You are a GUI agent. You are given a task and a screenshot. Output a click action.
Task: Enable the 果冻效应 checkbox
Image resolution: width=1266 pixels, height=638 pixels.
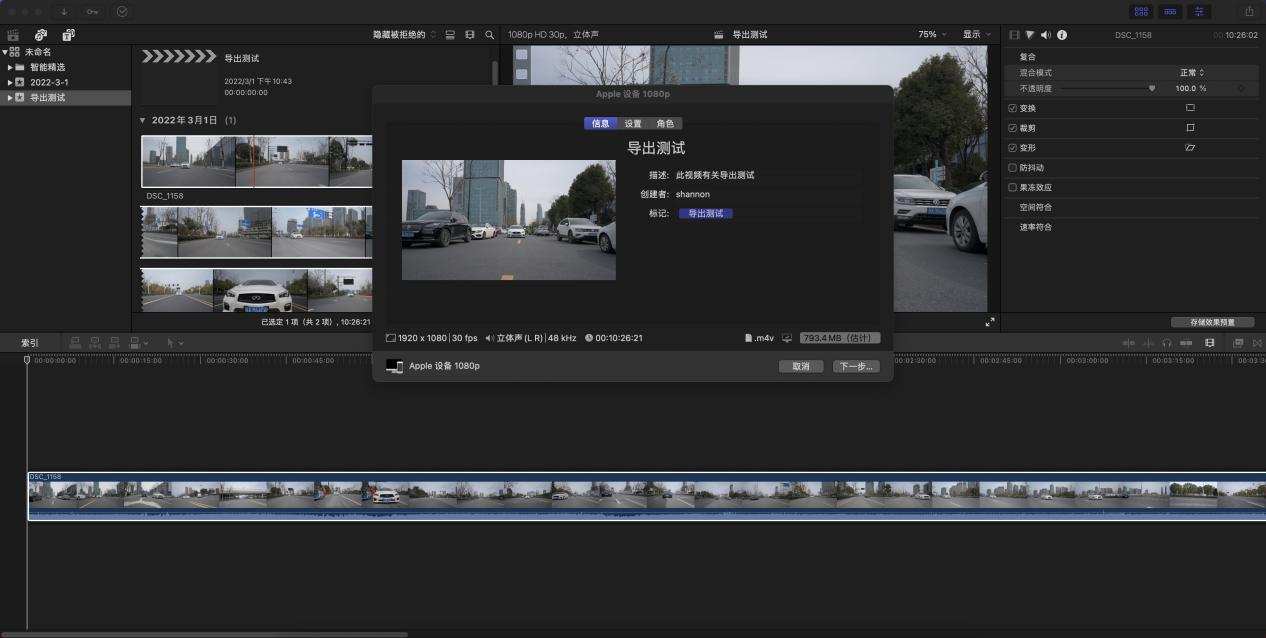[x=1013, y=188]
